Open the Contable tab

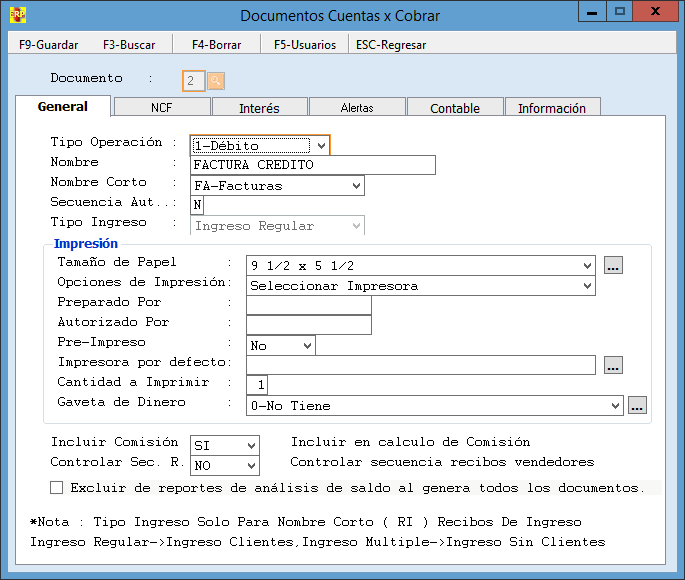[x=455, y=108]
